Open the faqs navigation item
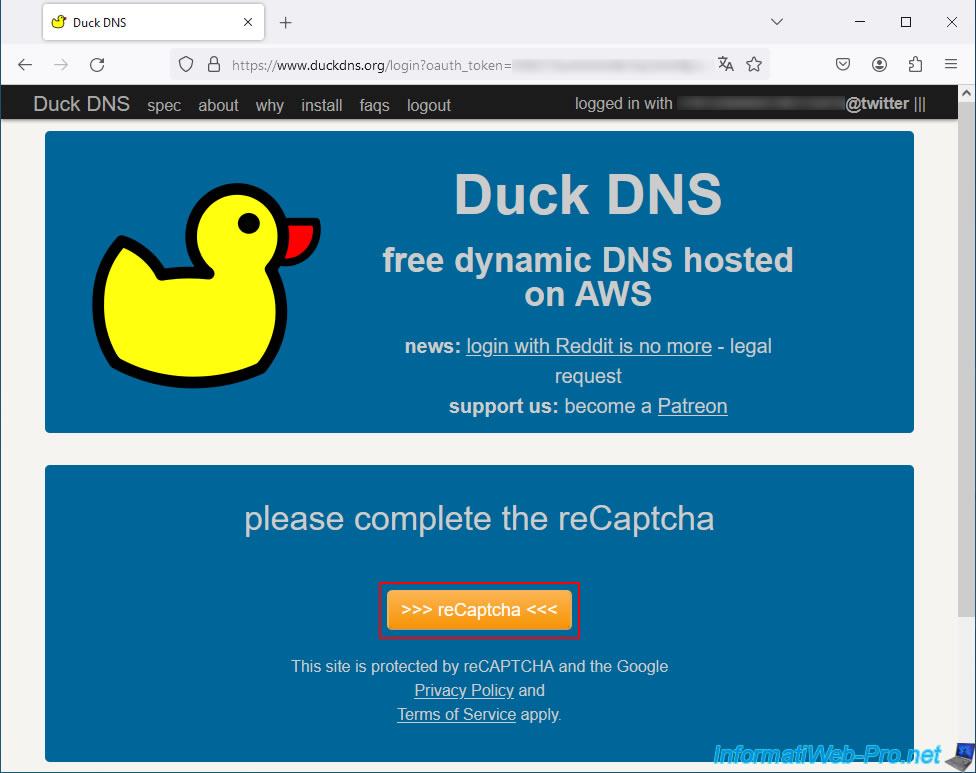This screenshot has height=773, width=976. (x=374, y=105)
